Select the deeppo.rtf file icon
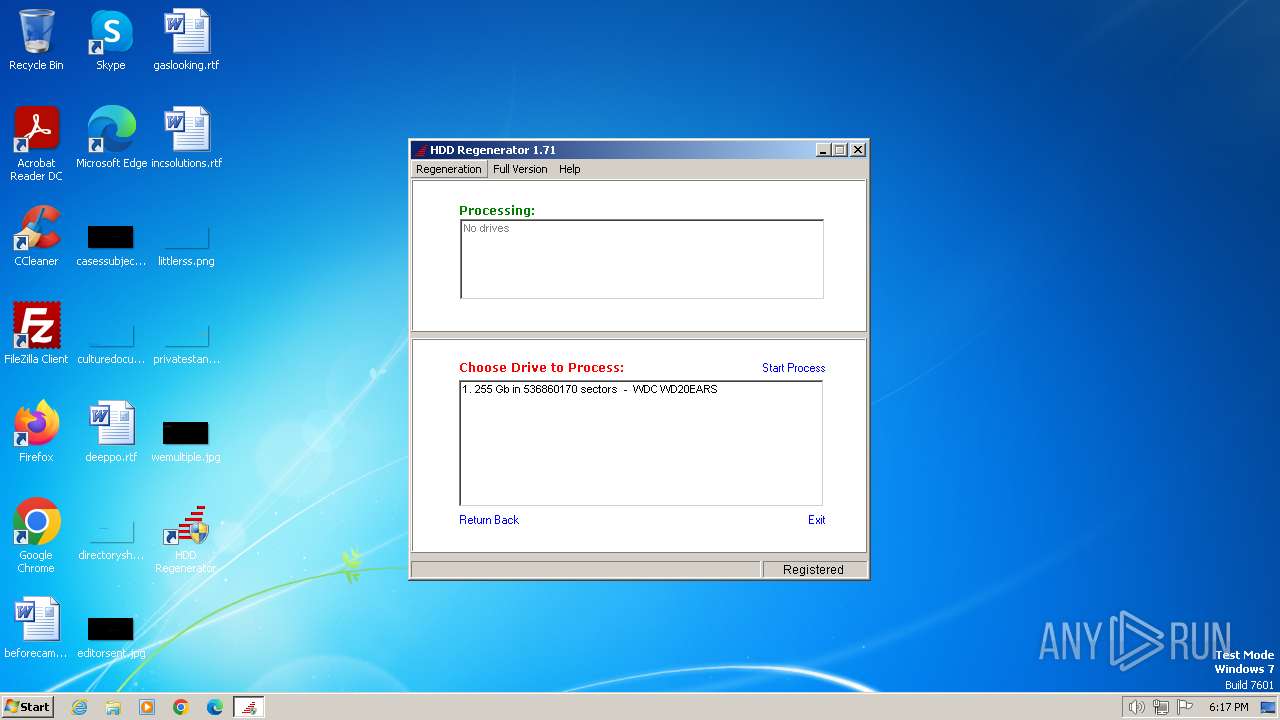 pyautogui.click(x=111, y=432)
